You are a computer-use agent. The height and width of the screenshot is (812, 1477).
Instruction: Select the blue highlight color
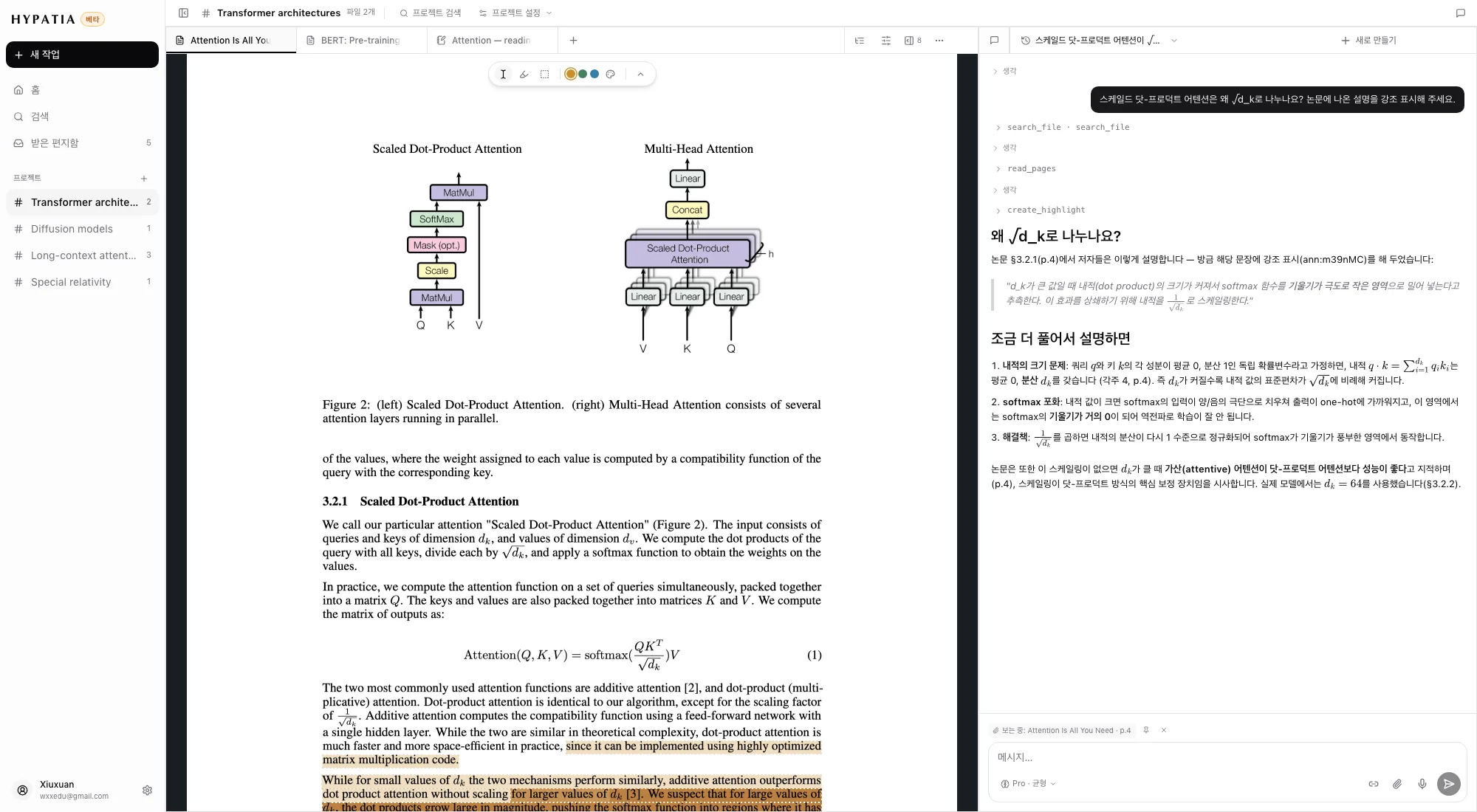pyautogui.click(x=594, y=74)
